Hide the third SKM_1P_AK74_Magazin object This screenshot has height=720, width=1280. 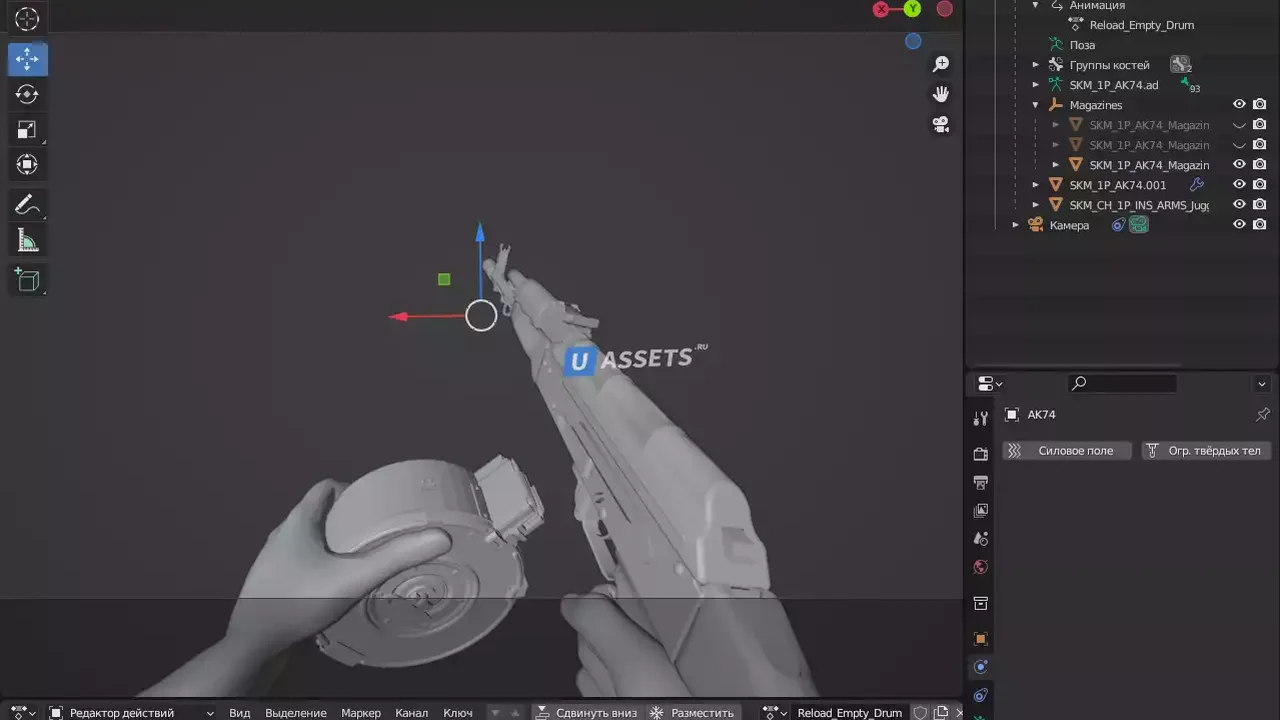(x=1239, y=164)
